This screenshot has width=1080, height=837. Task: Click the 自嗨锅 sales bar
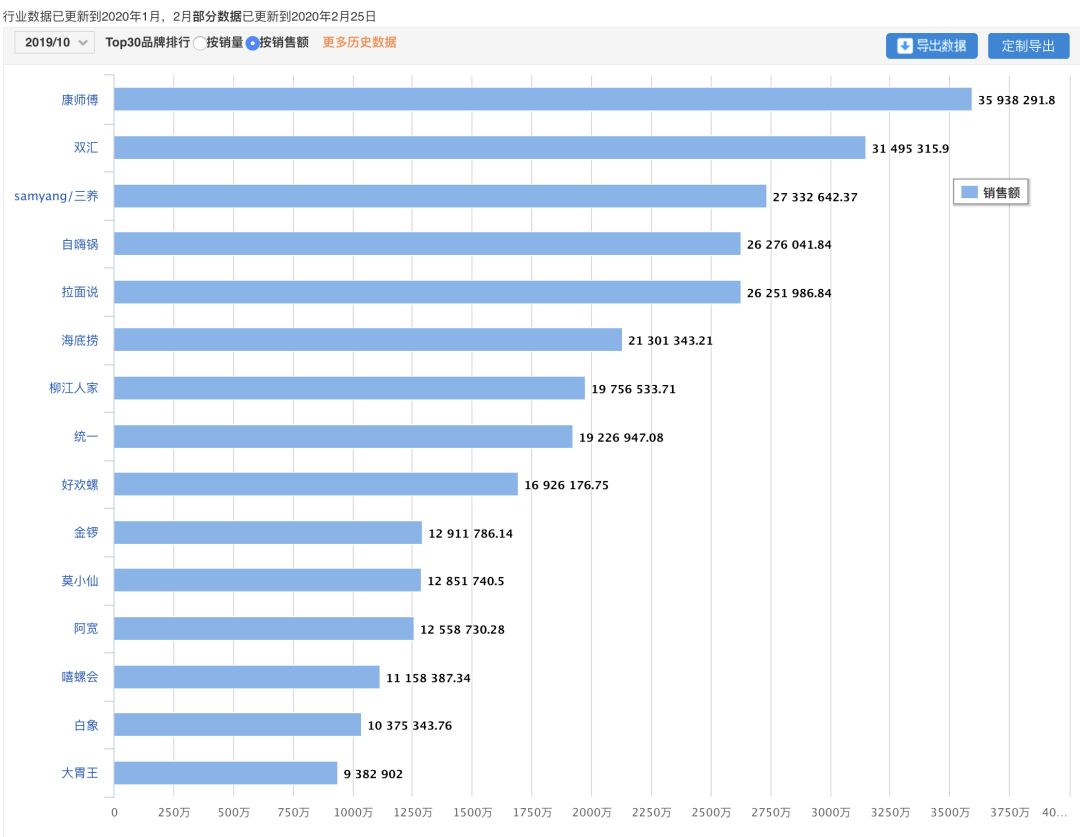(427, 244)
